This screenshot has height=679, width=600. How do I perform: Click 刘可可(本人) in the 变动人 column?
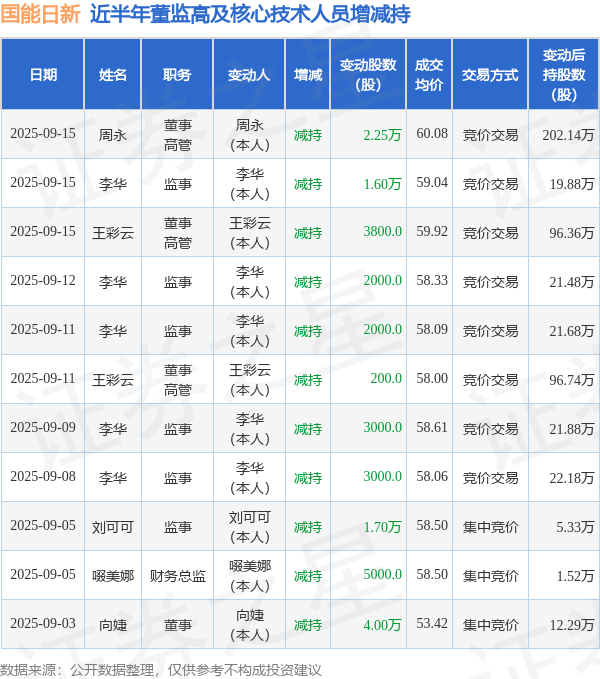(x=249, y=527)
